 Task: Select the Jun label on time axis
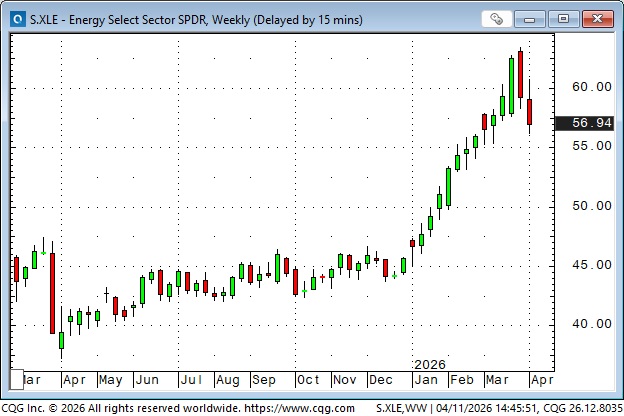click(147, 380)
